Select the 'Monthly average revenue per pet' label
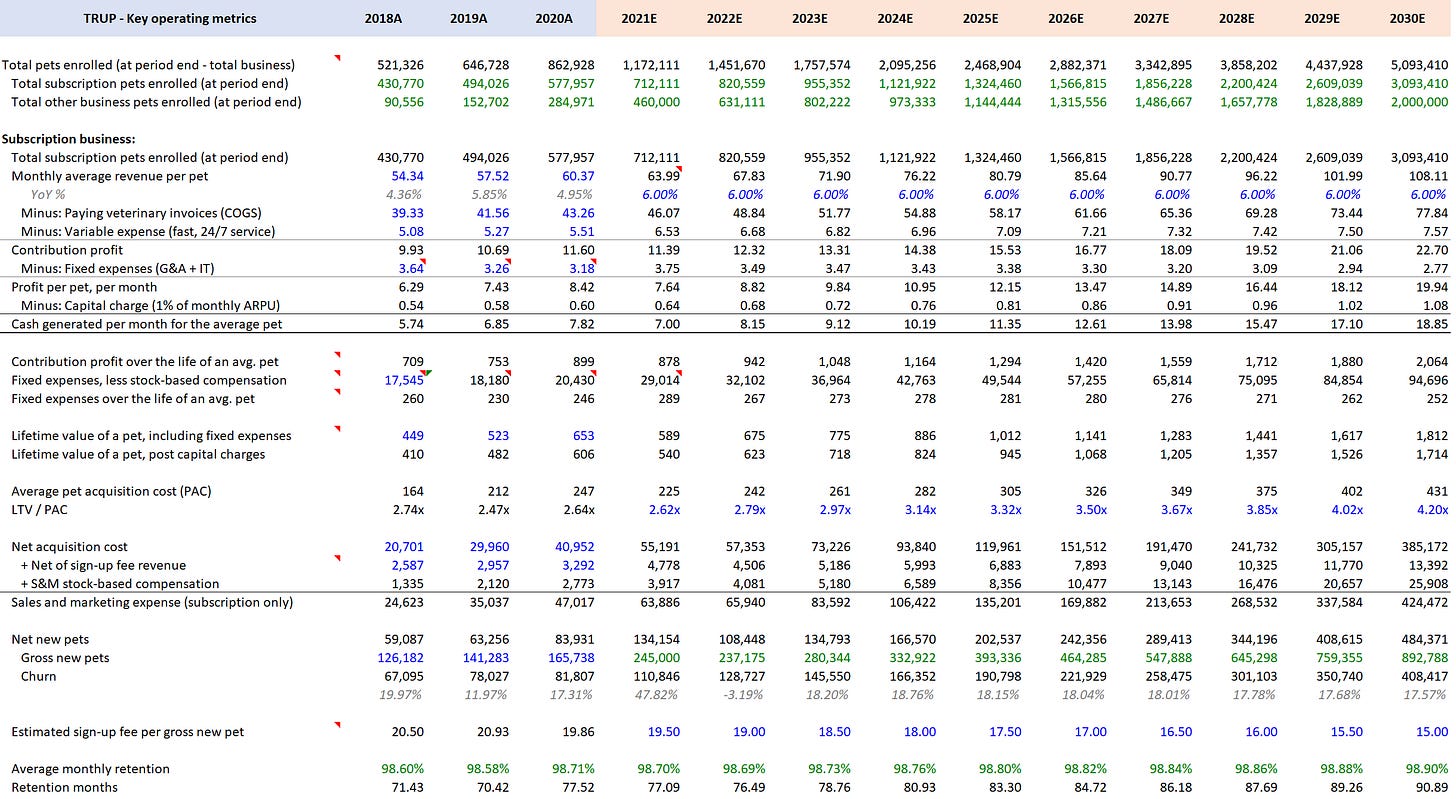Image resolution: width=1456 pixels, height=799 pixels. [109, 176]
